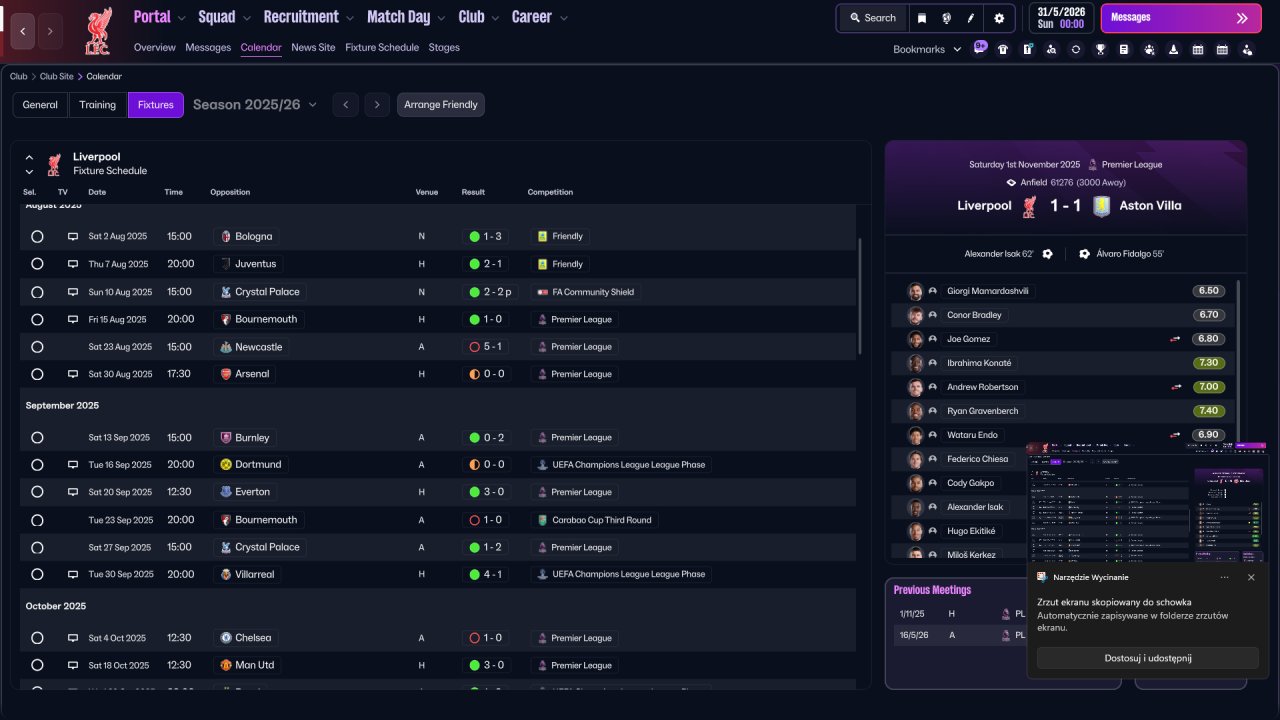Select the Chelsea fixture radio button
Viewport: 1280px width, 720px height.
[37, 638]
